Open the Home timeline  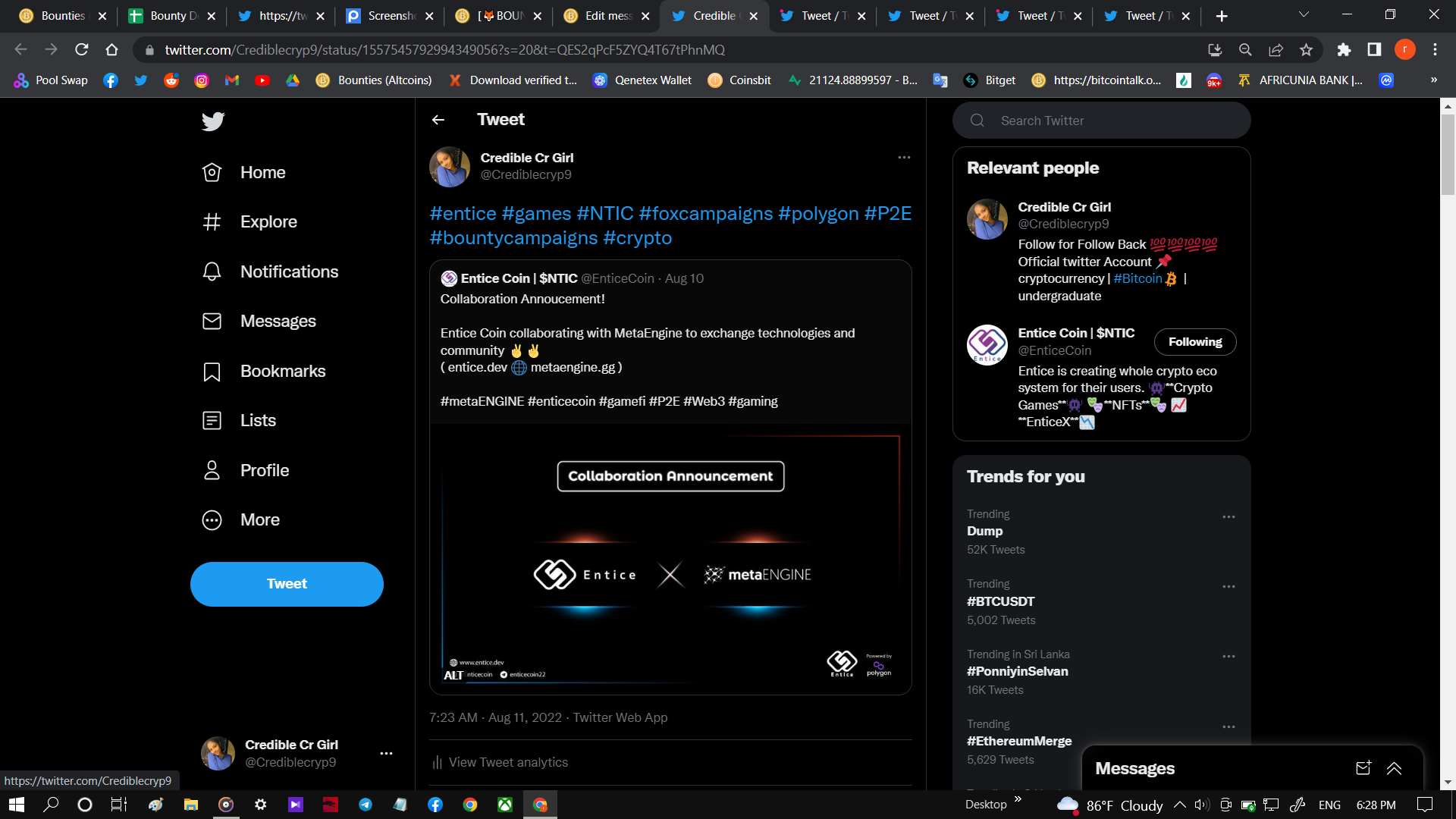click(244, 172)
